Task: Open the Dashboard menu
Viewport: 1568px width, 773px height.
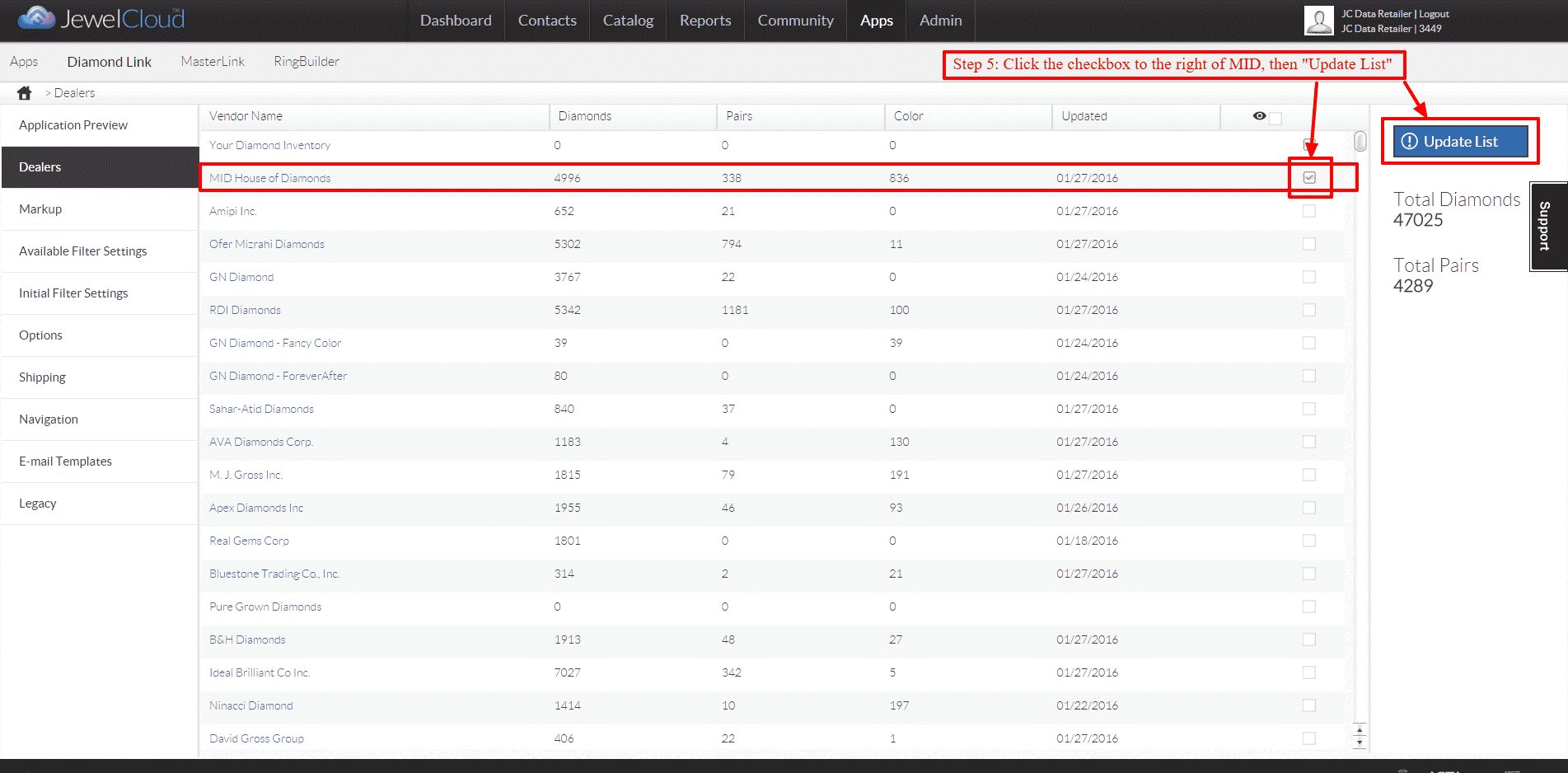Action: tap(456, 21)
